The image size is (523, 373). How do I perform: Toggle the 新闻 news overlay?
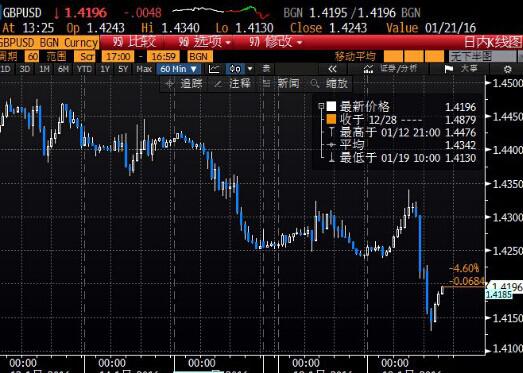pyautogui.click(x=281, y=83)
